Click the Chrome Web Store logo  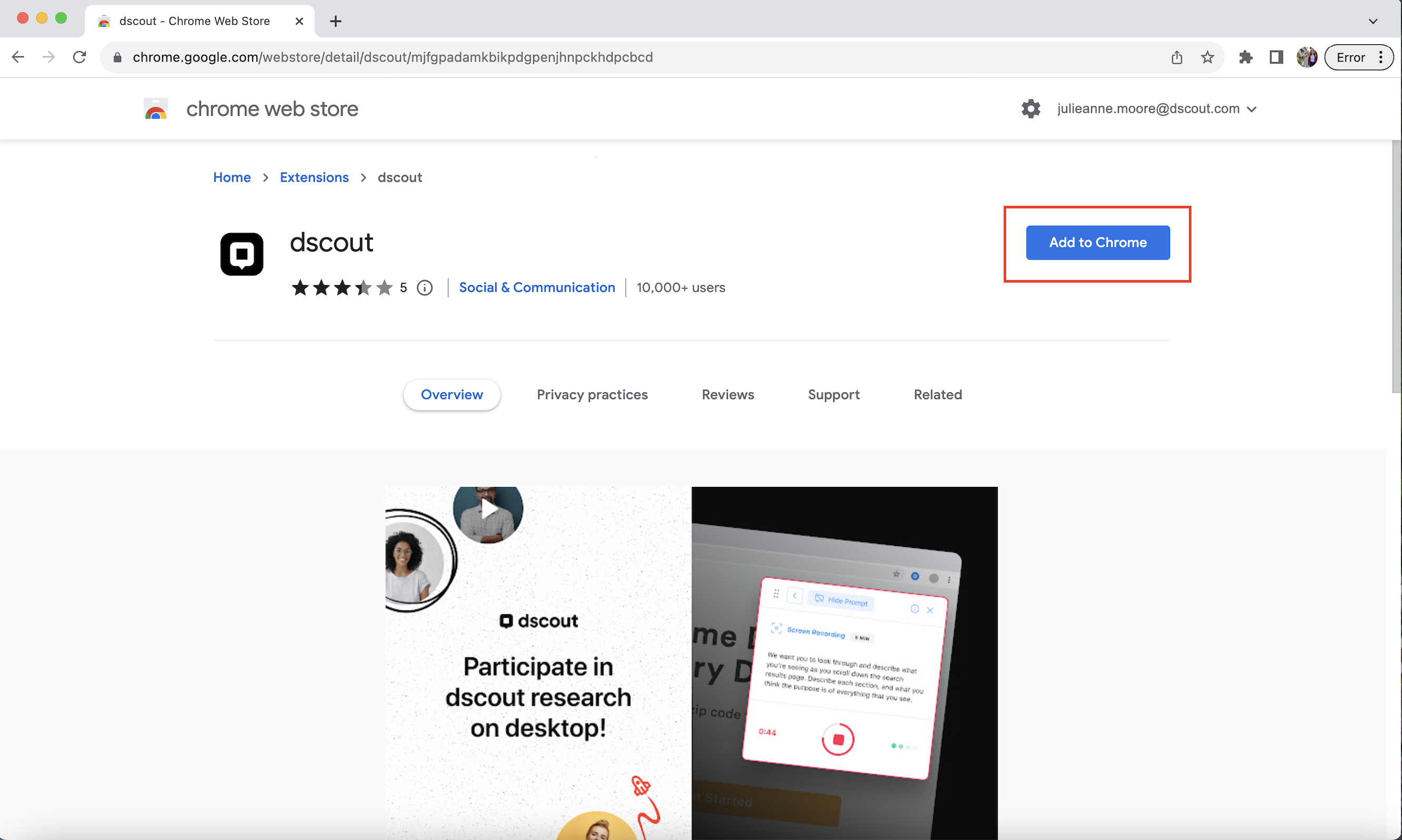point(156,108)
